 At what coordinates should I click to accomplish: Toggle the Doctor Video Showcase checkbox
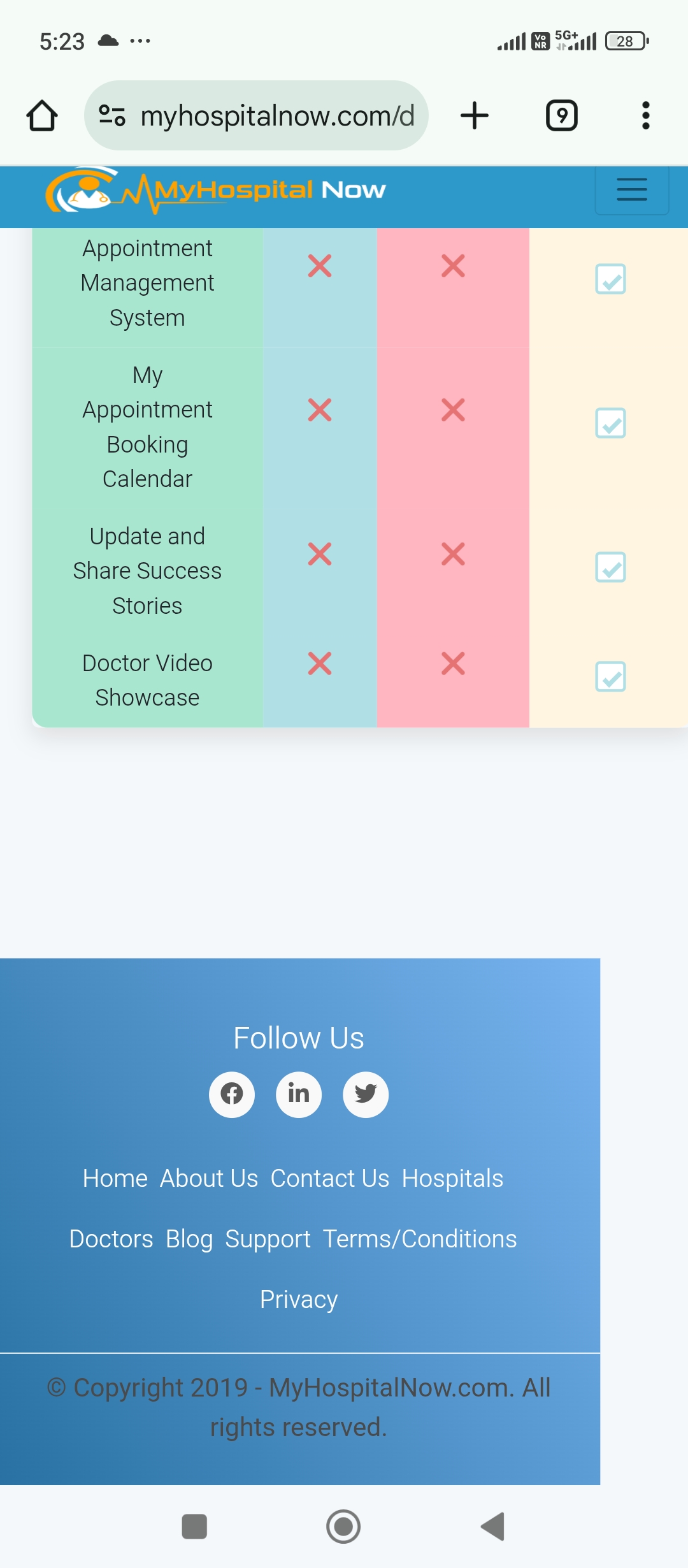[610, 677]
